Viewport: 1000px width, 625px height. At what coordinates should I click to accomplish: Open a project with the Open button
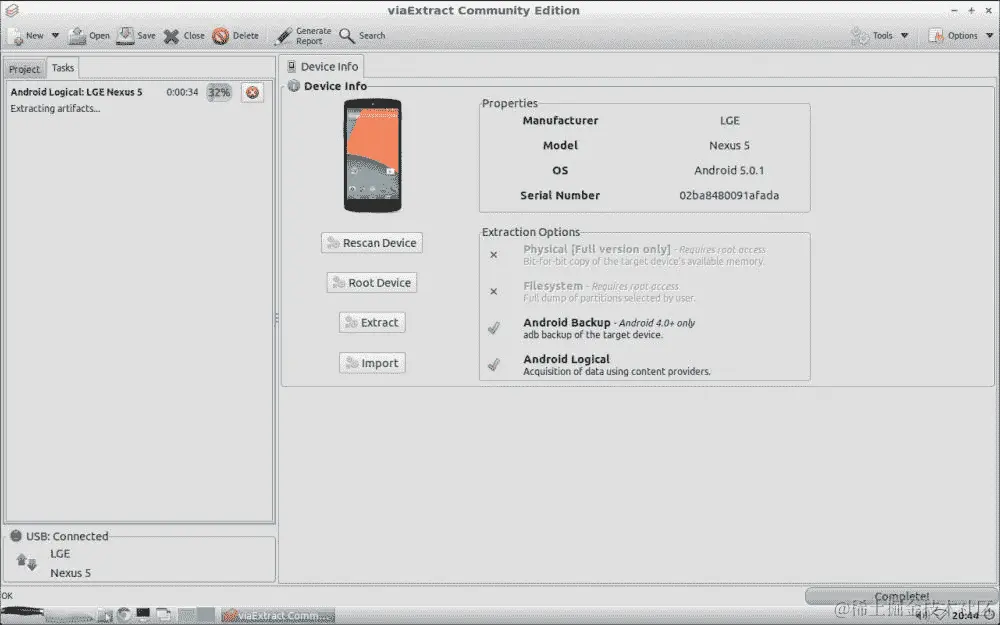(89, 36)
